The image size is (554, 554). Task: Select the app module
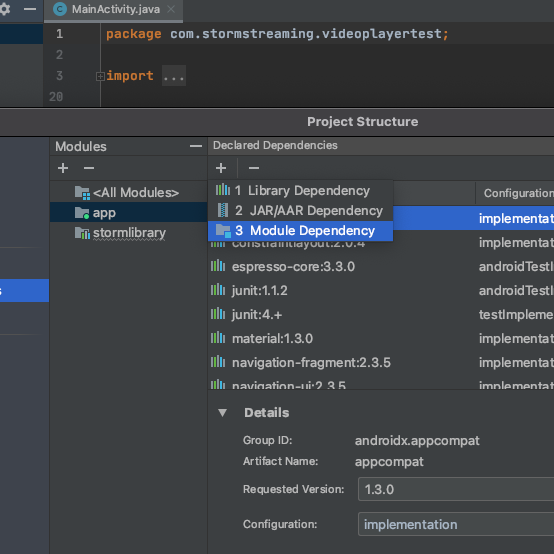pos(129,213)
